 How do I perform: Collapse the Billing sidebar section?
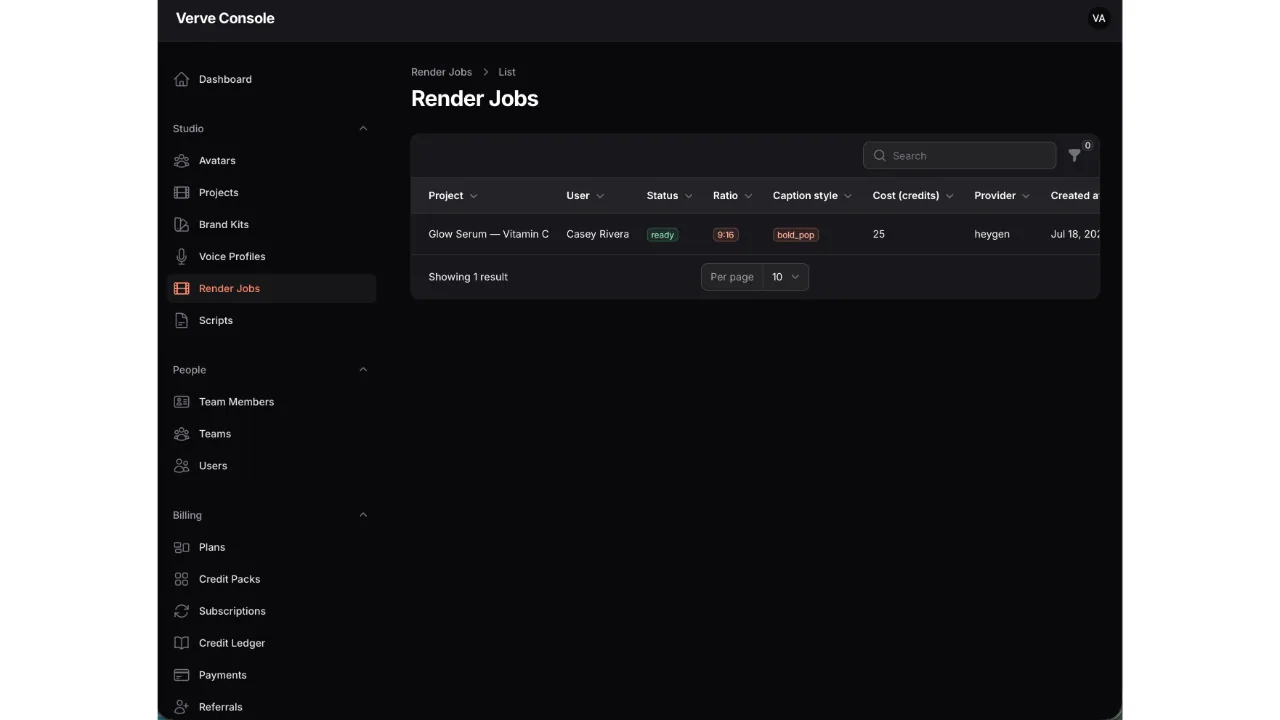[363, 515]
